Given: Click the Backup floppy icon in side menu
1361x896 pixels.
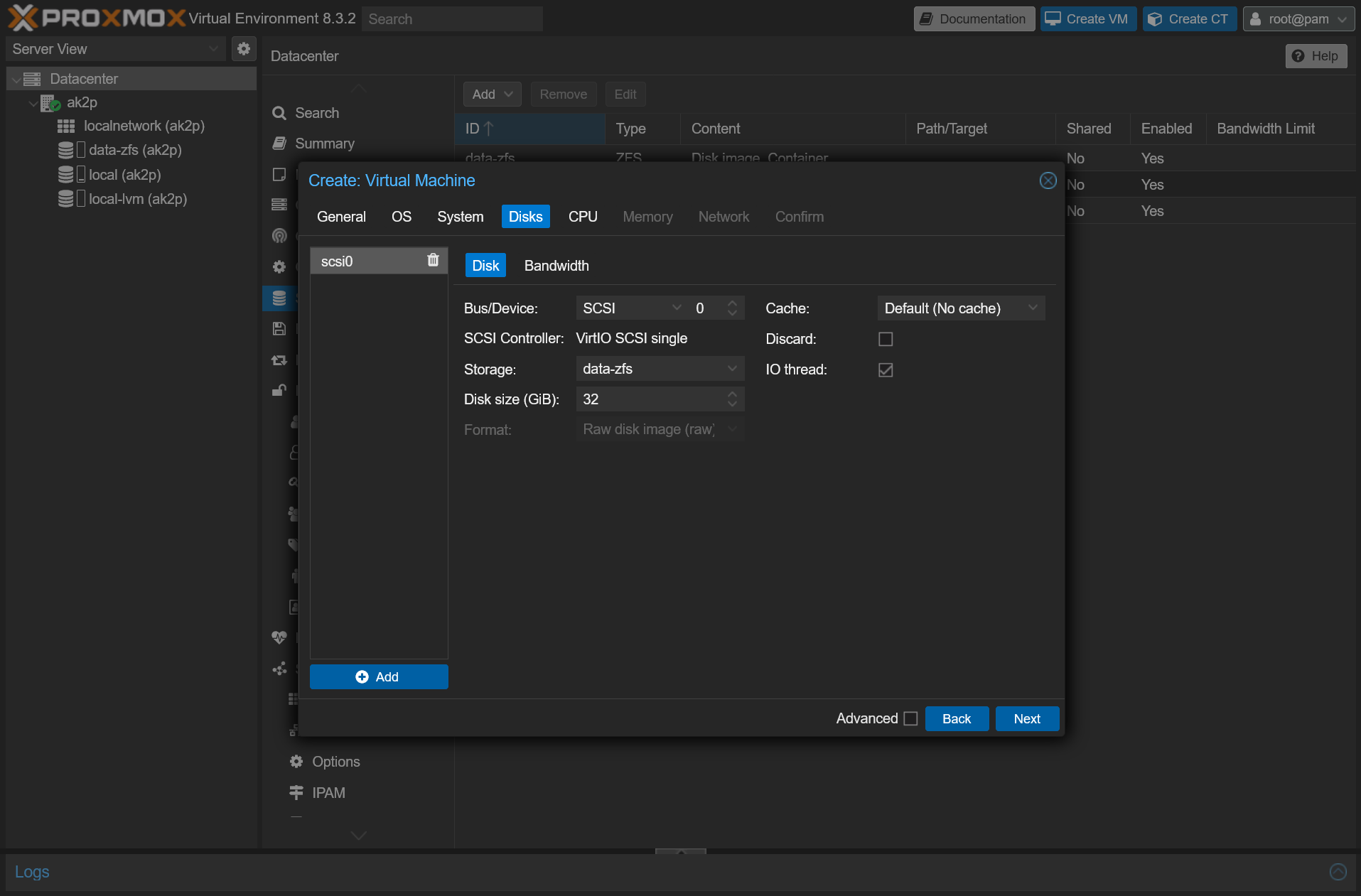Looking at the screenshot, I should click(279, 328).
